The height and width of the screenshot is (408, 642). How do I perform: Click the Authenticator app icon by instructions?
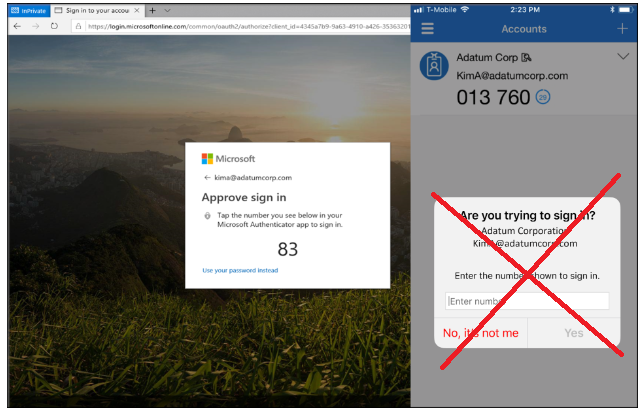click(208, 215)
